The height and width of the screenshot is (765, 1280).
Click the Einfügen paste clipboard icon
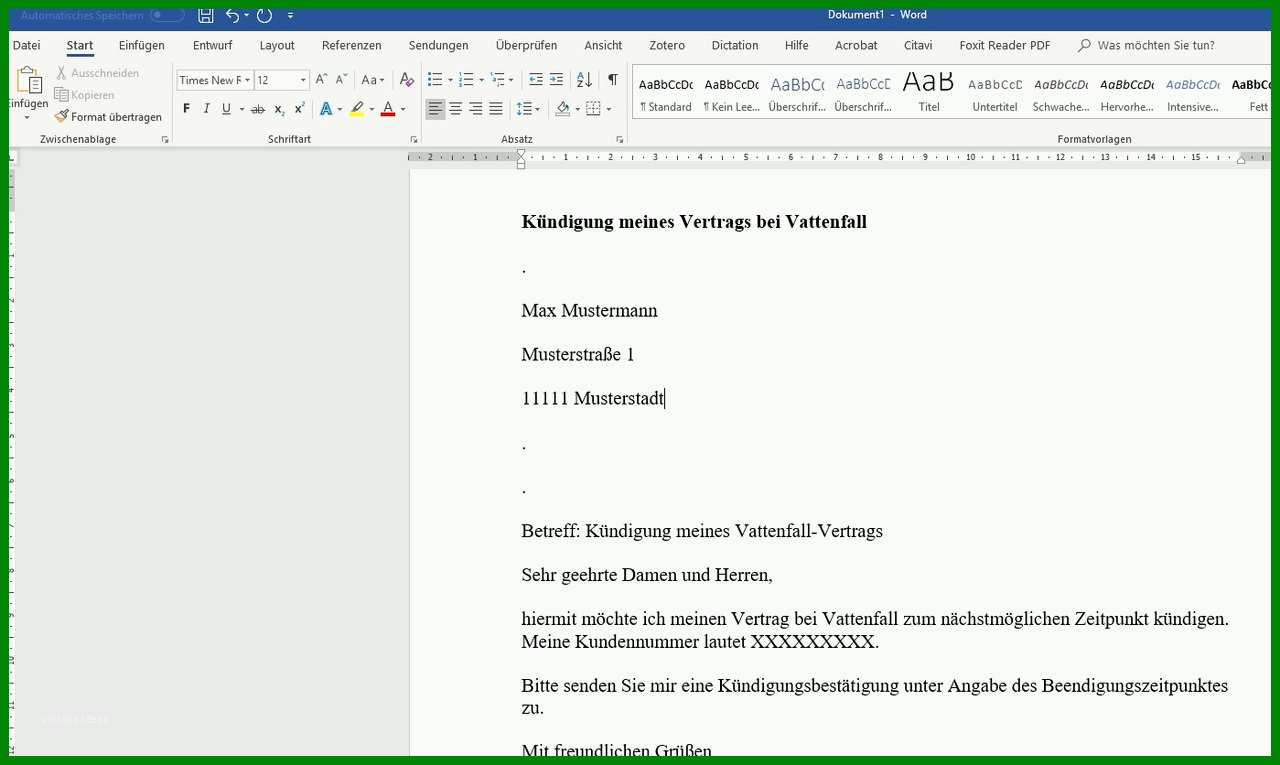(x=28, y=81)
